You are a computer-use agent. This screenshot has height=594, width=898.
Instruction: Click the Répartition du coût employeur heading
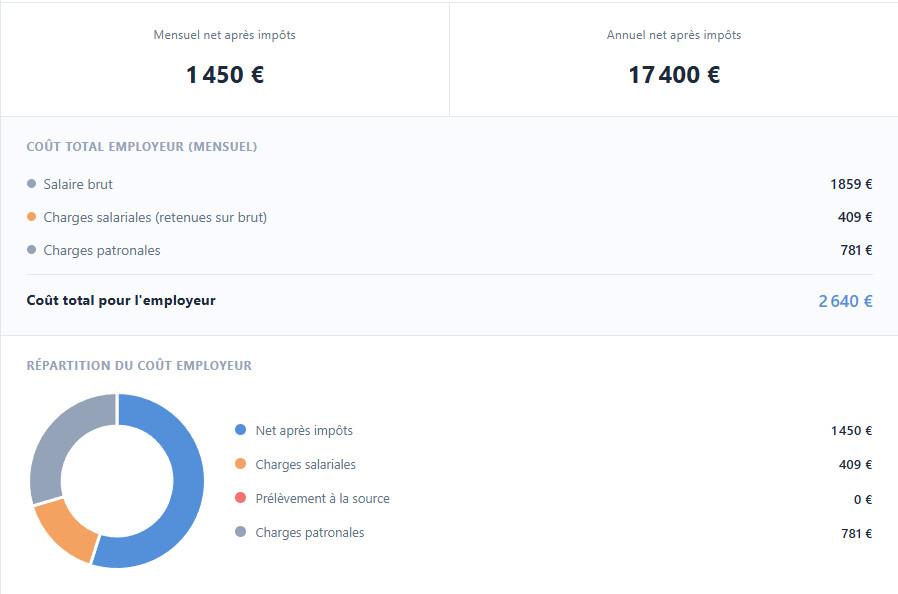click(139, 366)
